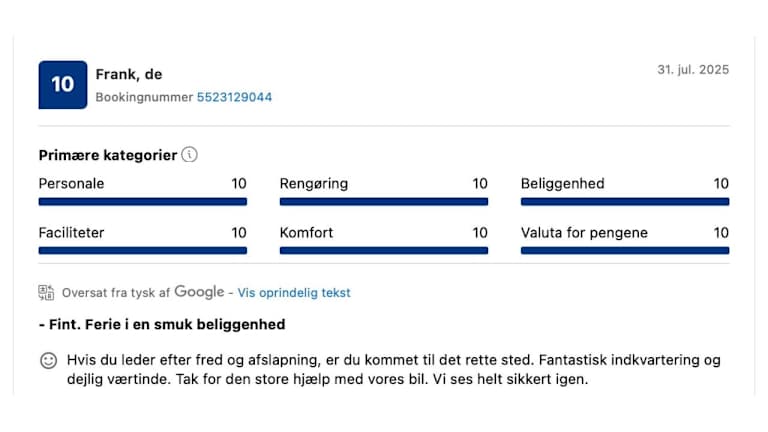Screen dimensions: 768x432
Task: Click the Beliggenhed rating bar
Action: click(x=624, y=201)
